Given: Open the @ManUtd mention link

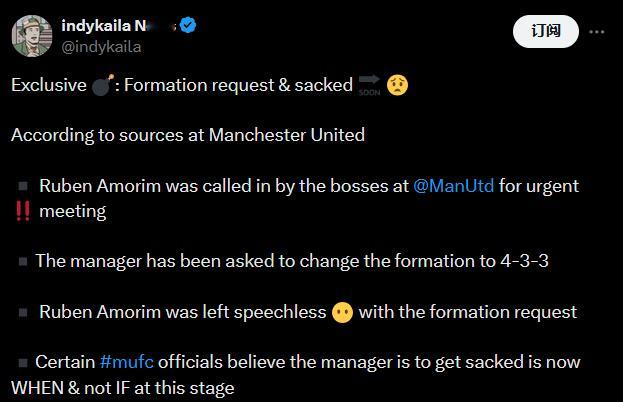Looking at the screenshot, I should click(x=453, y=186).
